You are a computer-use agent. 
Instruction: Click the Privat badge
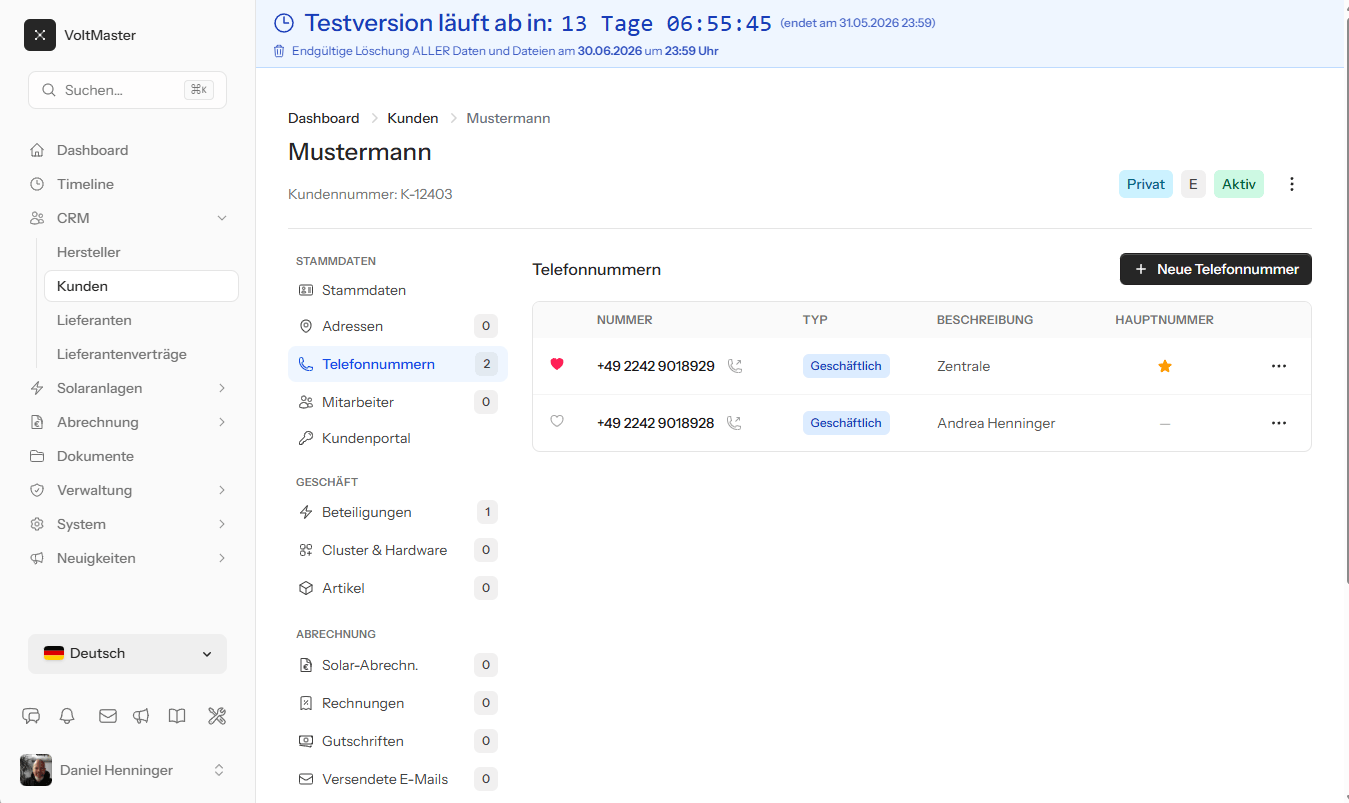(x=1146, y=184)
